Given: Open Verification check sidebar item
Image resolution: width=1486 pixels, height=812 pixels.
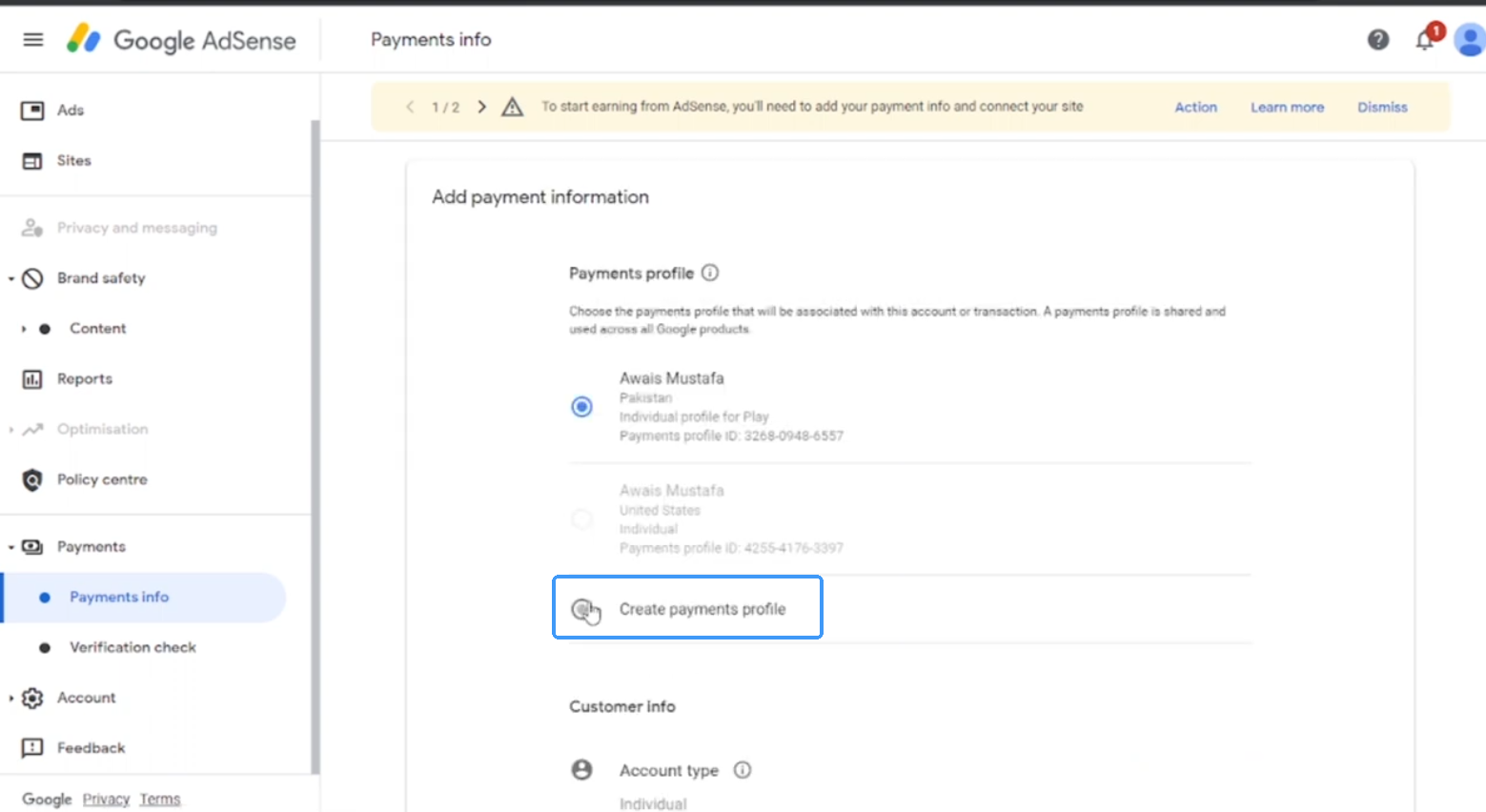Looking at the screenshot, I should coord(132,648).
